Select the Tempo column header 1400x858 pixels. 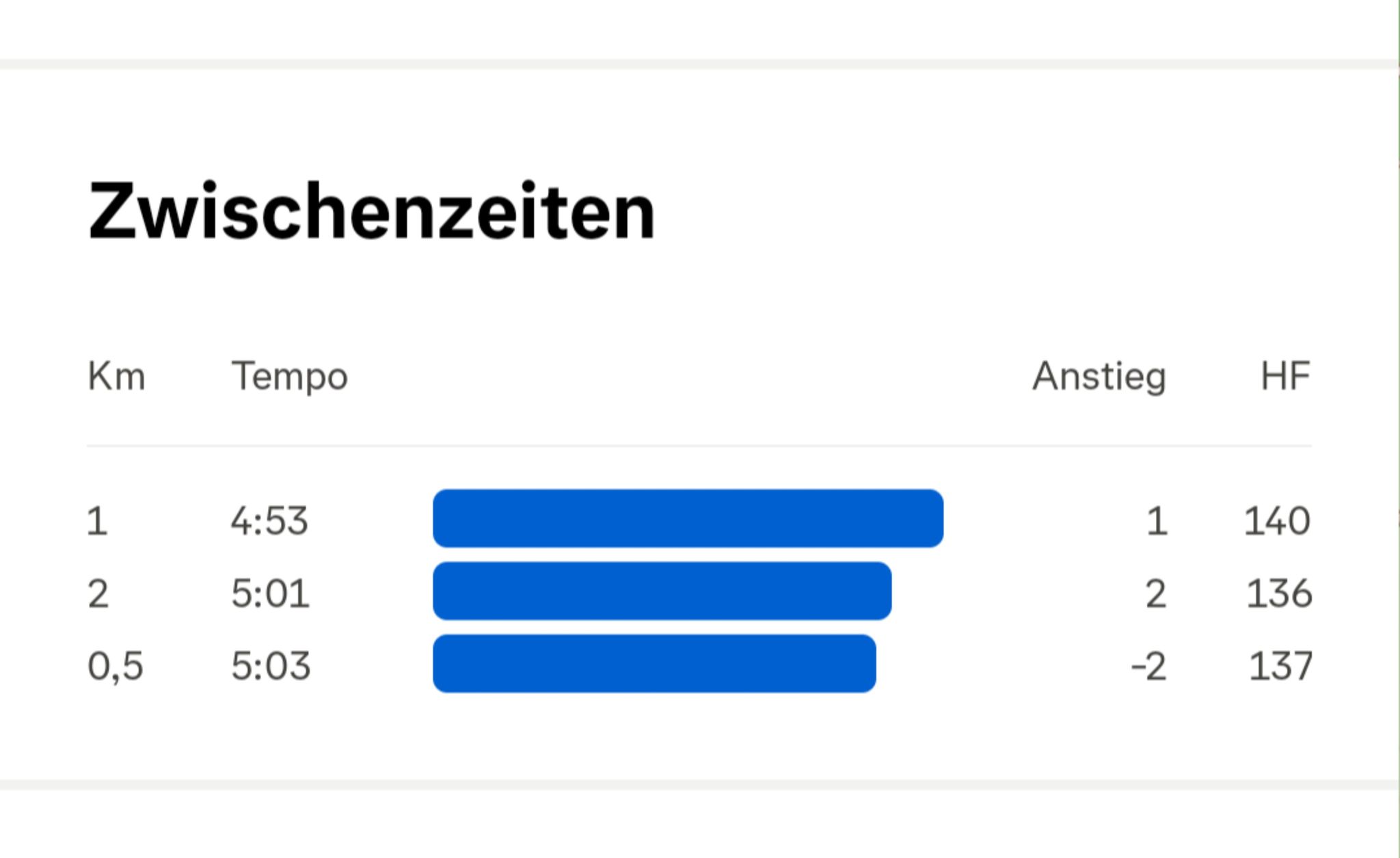coord(290,377)
